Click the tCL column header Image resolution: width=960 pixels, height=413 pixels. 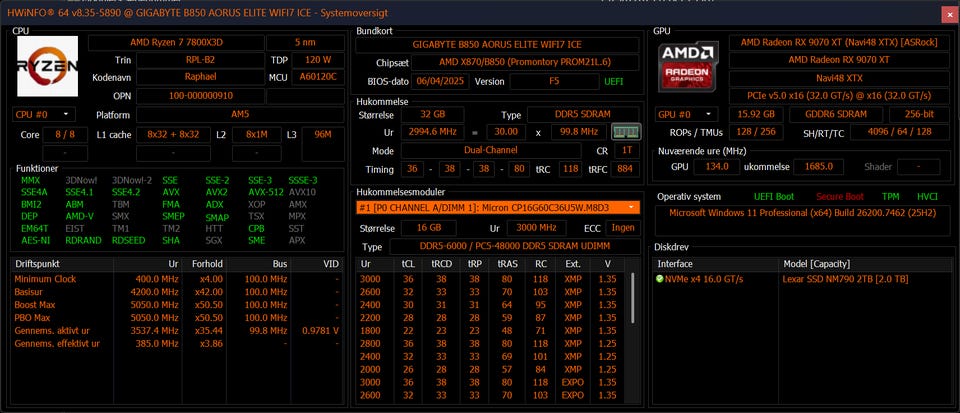407,263
